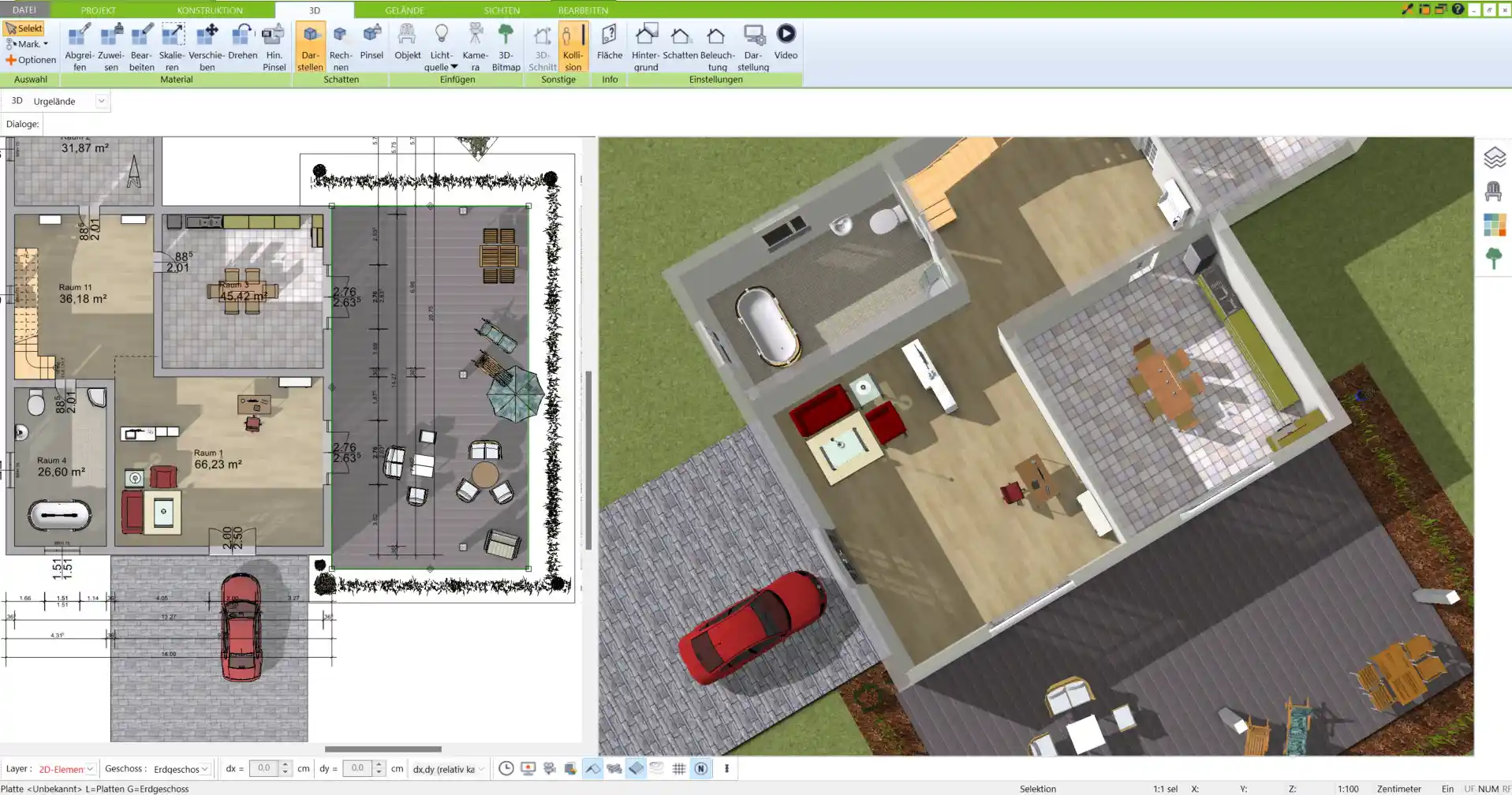The image size is (1512, 795).
Task: Switch to the BEARBEITEN tab
Action: point(583,10)
